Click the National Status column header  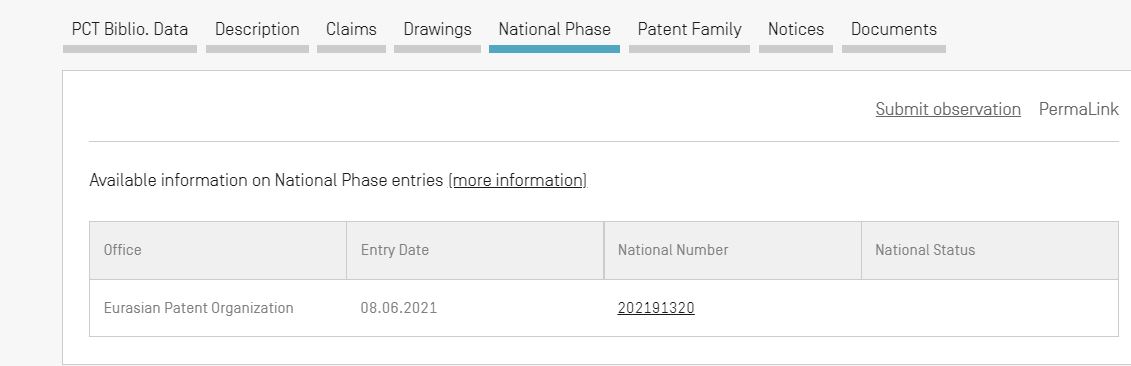[990, 250]
